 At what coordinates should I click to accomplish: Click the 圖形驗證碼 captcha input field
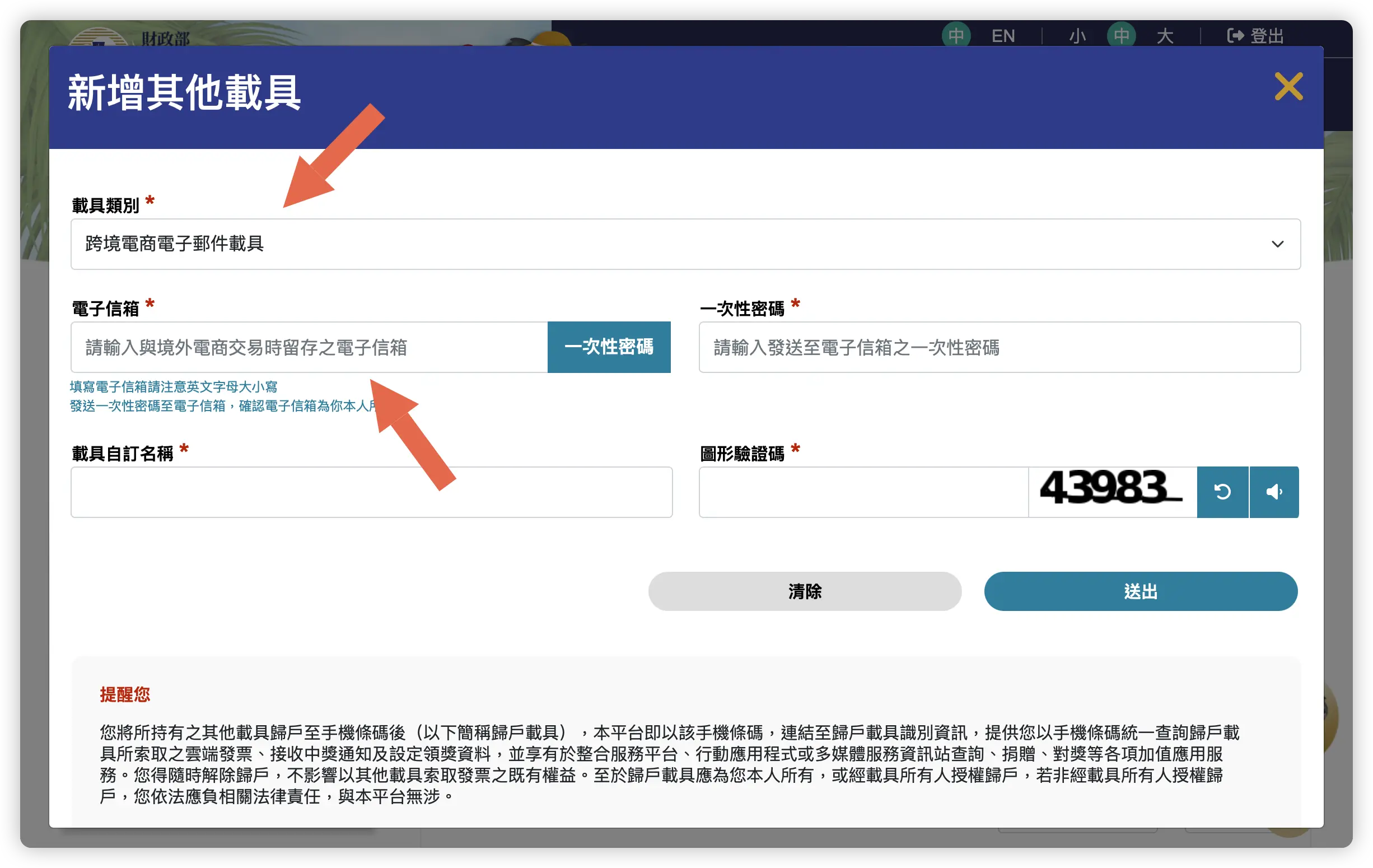(863, 492)
